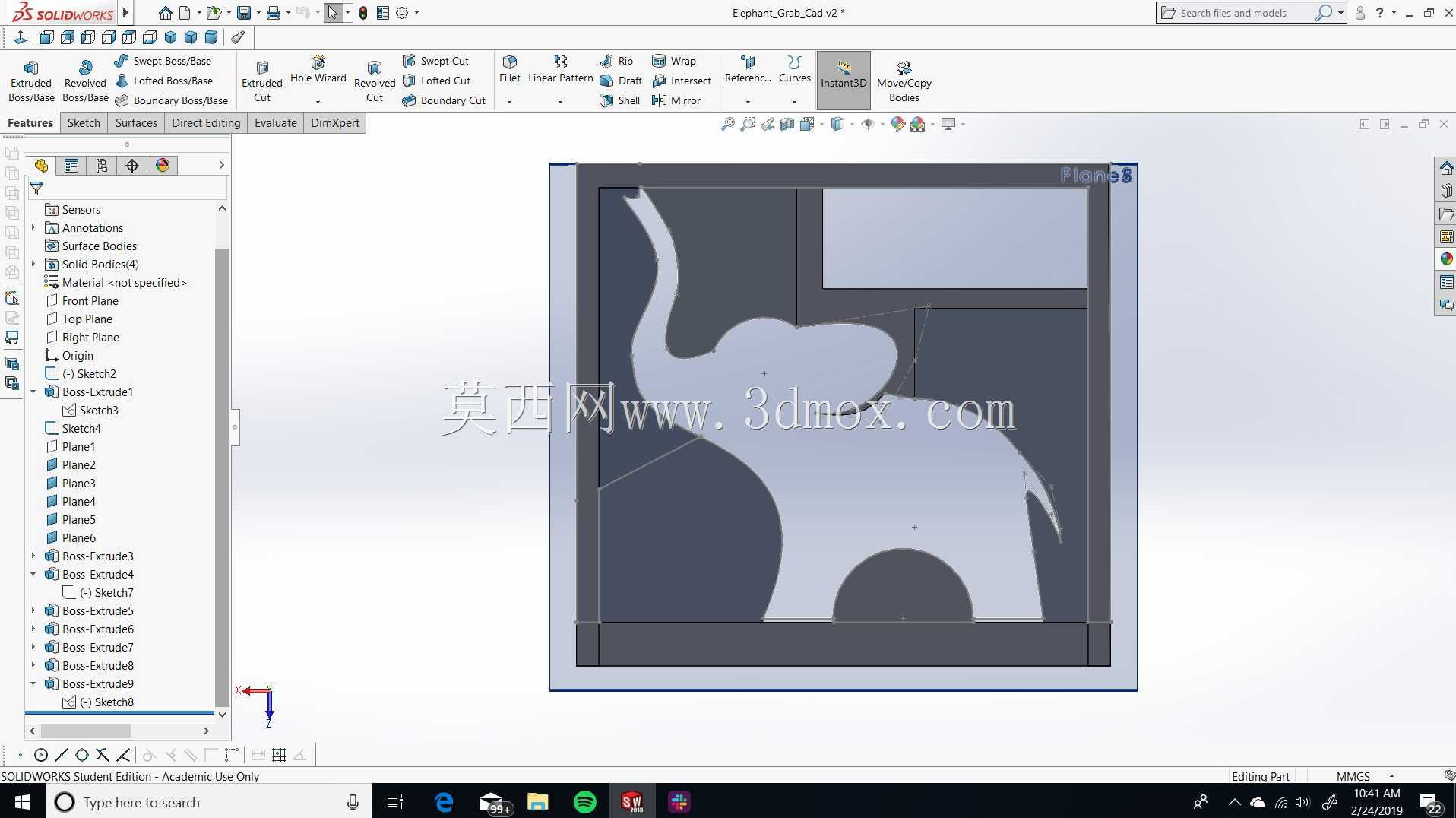Open Spotify from the taskbar
The image size is (1456, 818).
coord(584,802)
